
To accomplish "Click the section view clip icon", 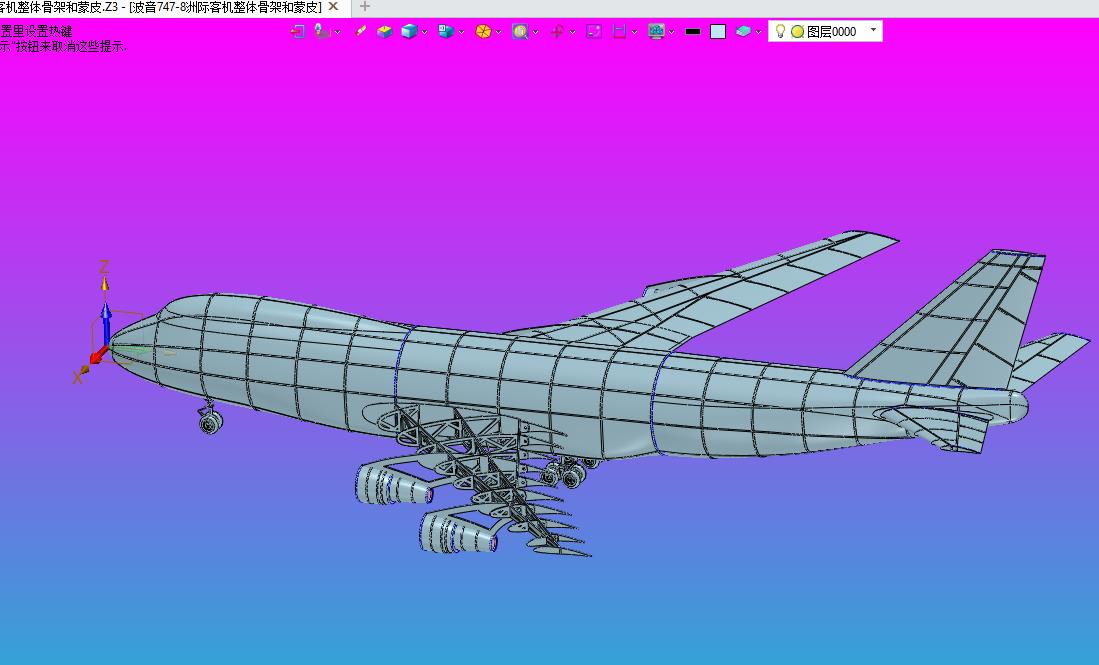I will pyautogui.click(x=620, y=32).
